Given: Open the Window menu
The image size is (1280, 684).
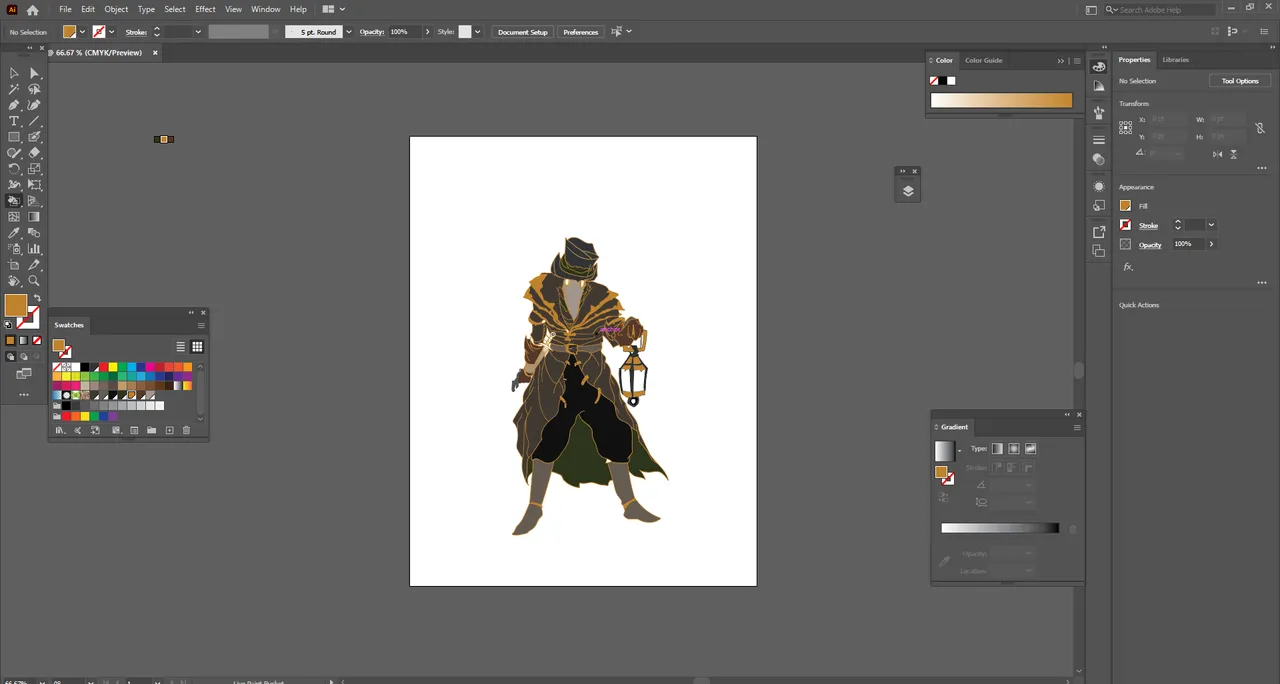Looking at the screenshot, I should tap(265, 9).
